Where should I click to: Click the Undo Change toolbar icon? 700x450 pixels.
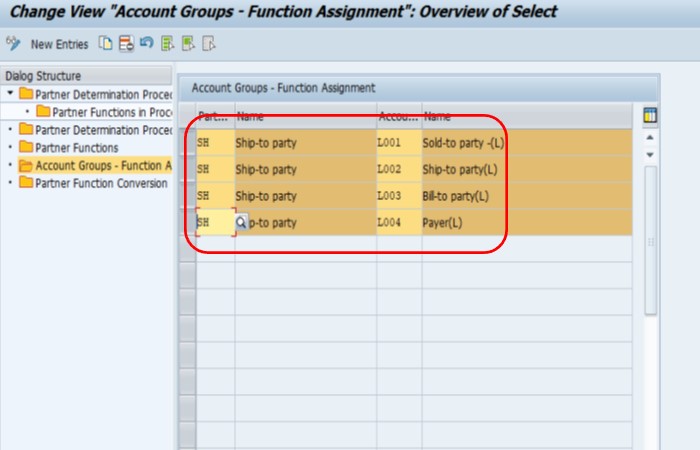[146, 43]
